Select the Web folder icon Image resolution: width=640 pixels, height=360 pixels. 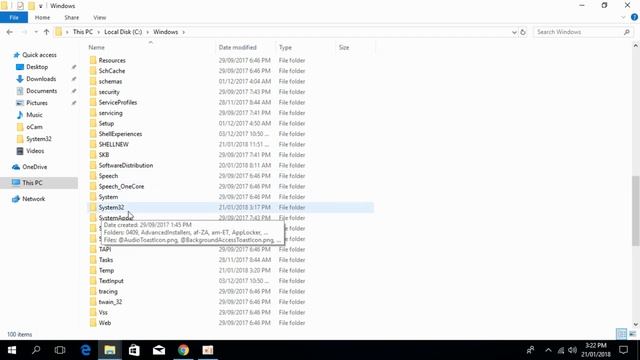(93, 323)
